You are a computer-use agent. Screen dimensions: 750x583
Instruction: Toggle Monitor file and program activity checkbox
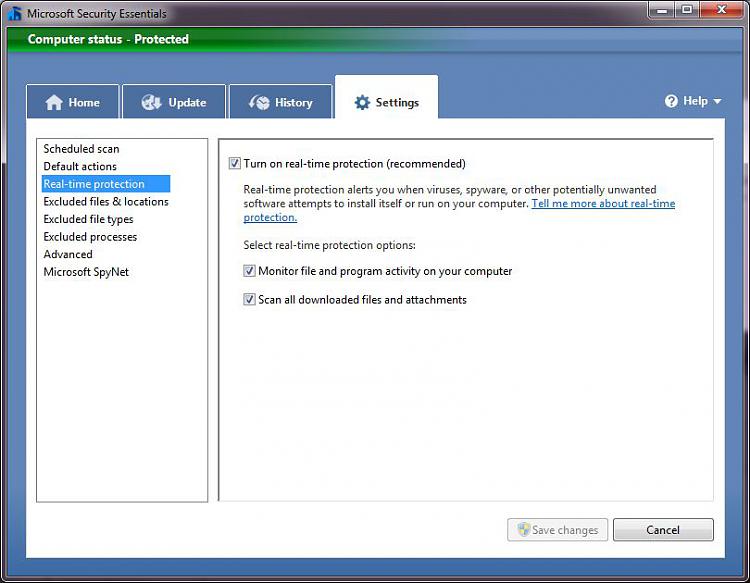[249, 271]
